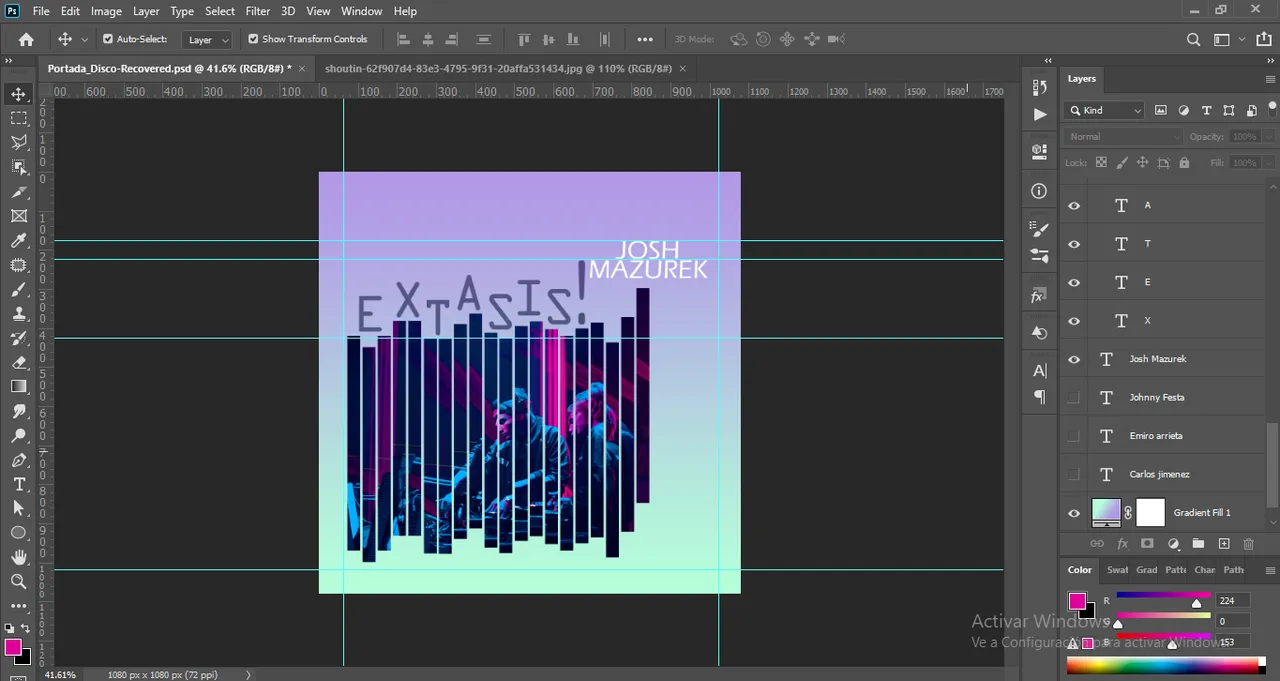
Task: Select the Path Selection tool
Action: point(19,508)
